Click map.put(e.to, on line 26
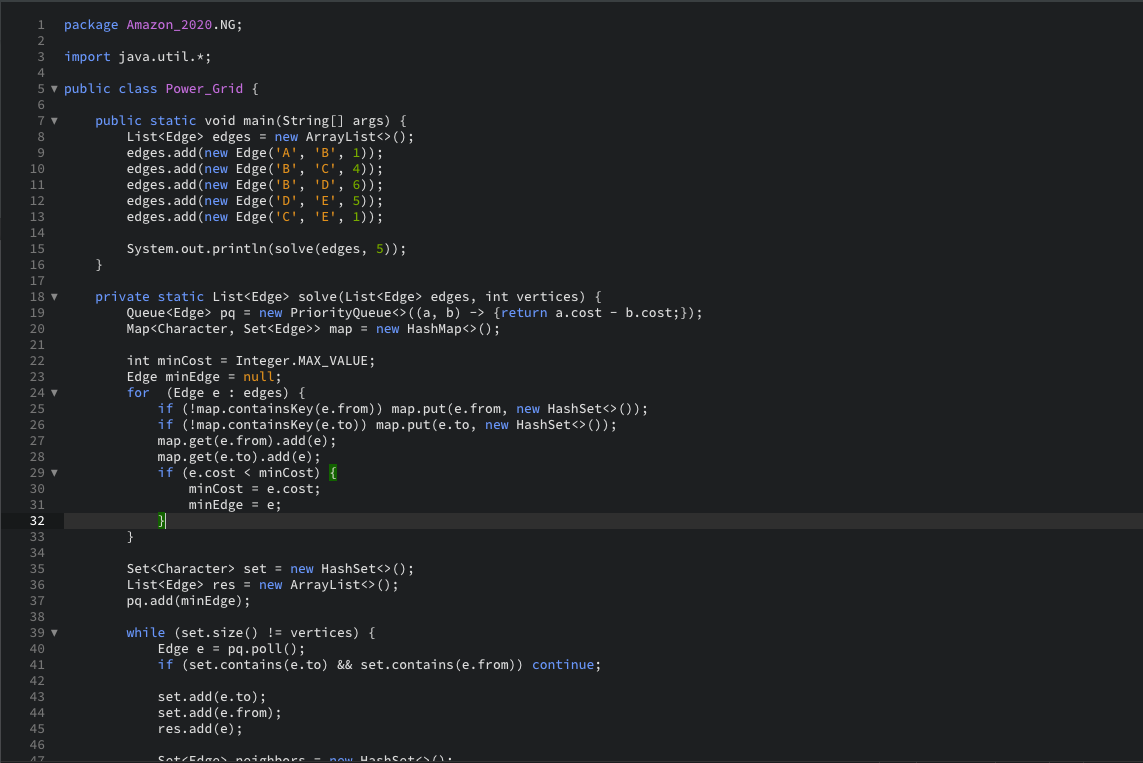Viewport: 1143px width, 763px height. click(x=427, y=426)
